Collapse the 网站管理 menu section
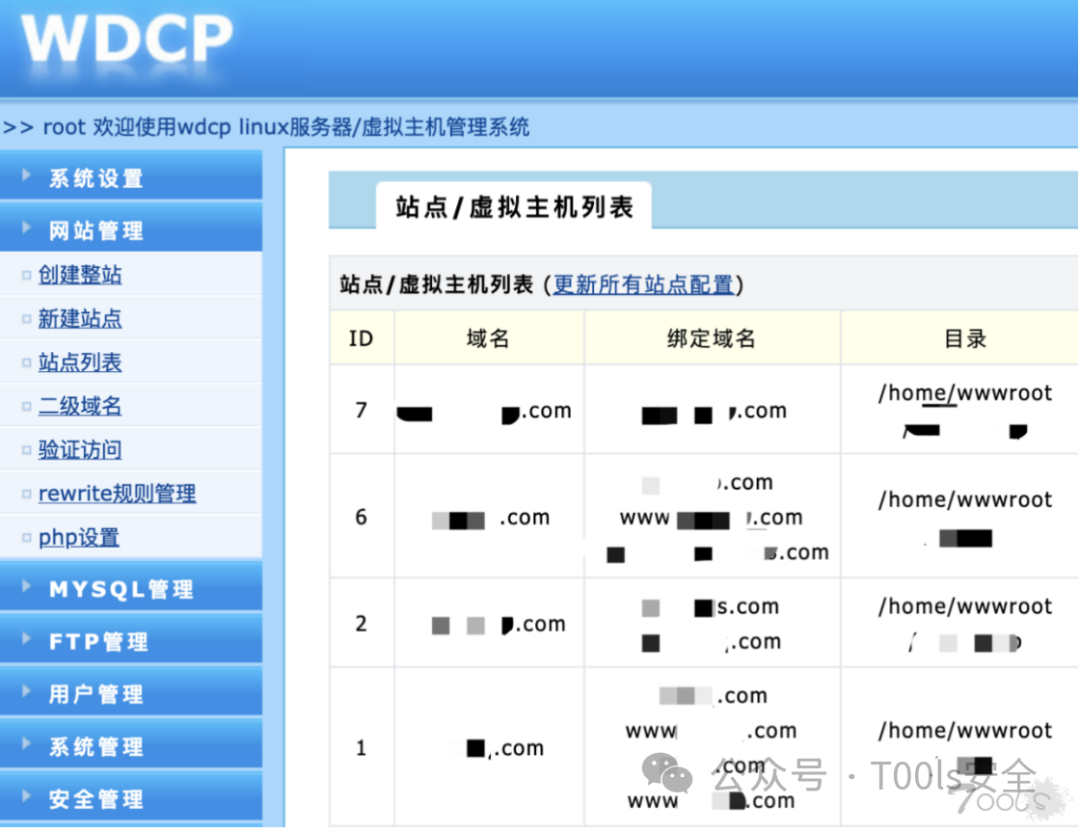 pyautogui.click(x=131, y=229)
